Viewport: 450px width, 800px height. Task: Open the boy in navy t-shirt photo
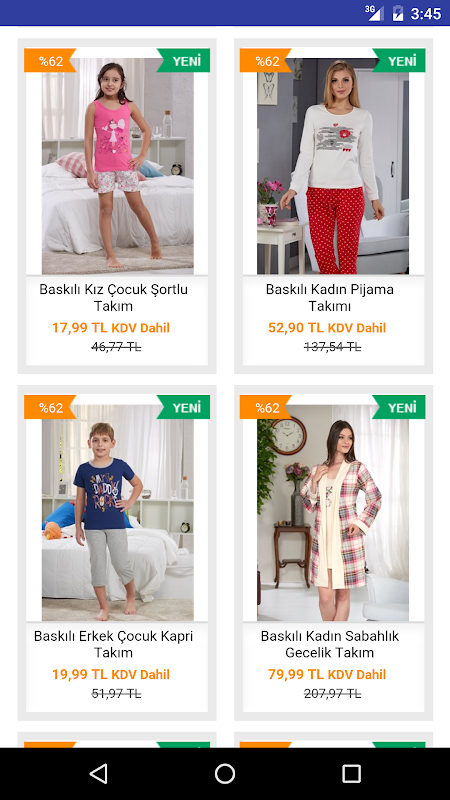pyautogui.click(x=117, y=513)
